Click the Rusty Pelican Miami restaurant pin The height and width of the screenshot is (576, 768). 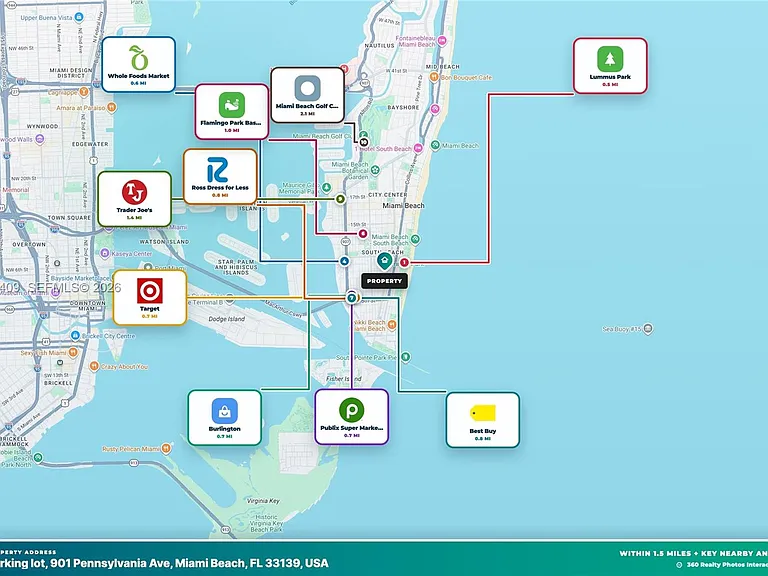167,448
